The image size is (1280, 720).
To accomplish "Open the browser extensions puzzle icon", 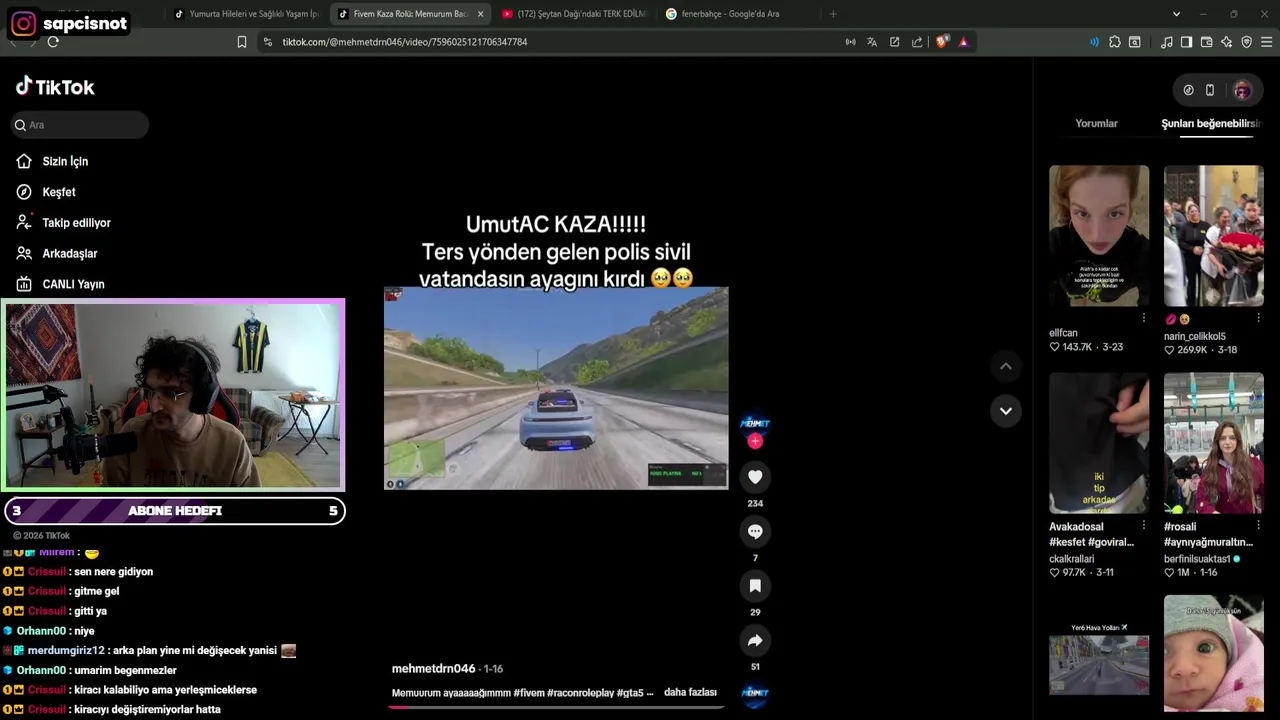I will pos(1115,42).
